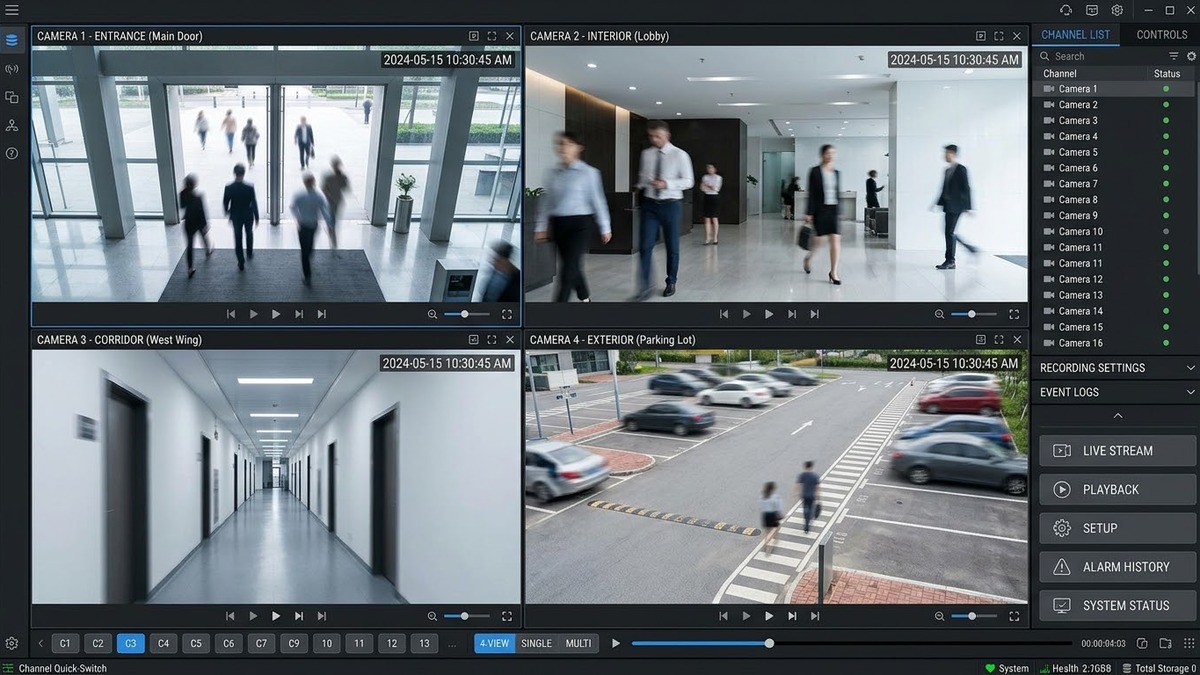Select the stacked-disks storage icon in sidebar
The height and width of the screenshot is (675, 1200).
[12, 41]
